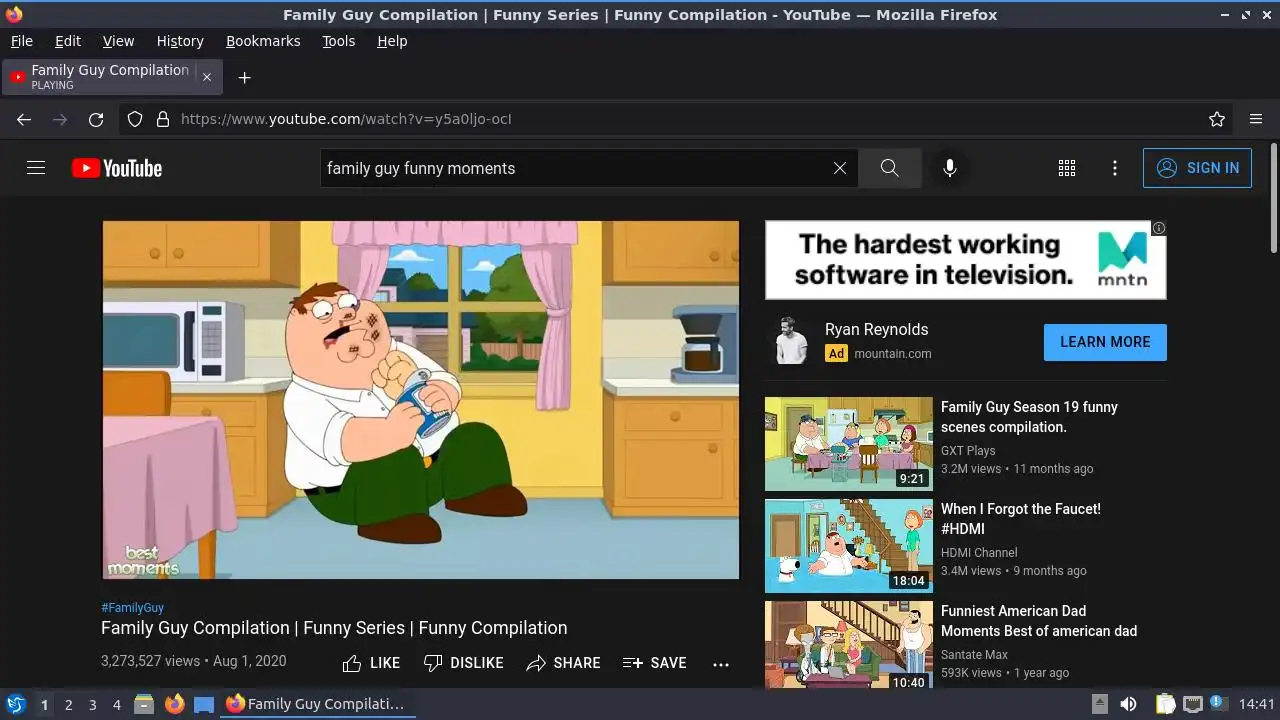
Task: Click the Ryan Reynolds ad avatar
Action: click(791, 342)
